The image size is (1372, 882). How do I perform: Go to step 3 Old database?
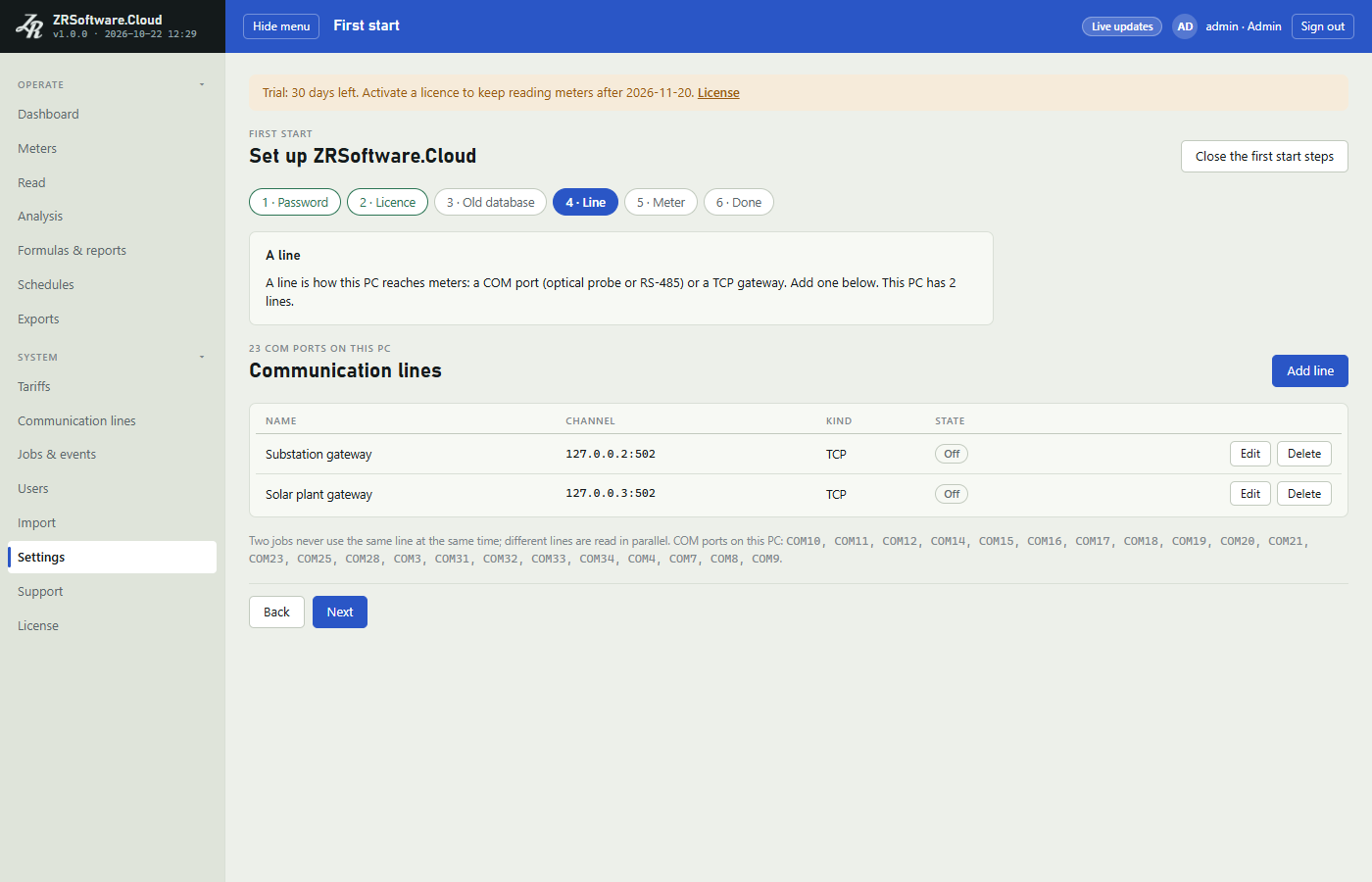490,202
